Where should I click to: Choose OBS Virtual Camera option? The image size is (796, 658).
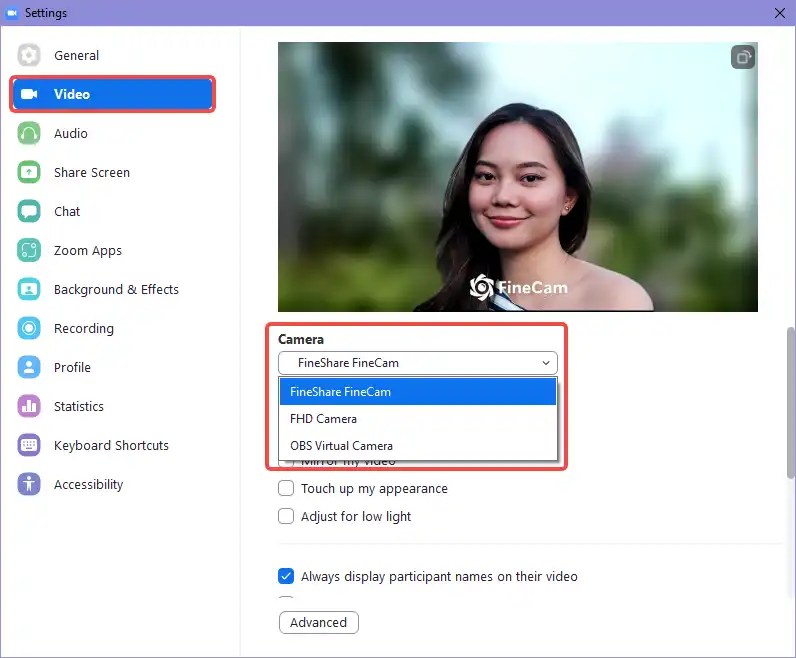[418, 446]
